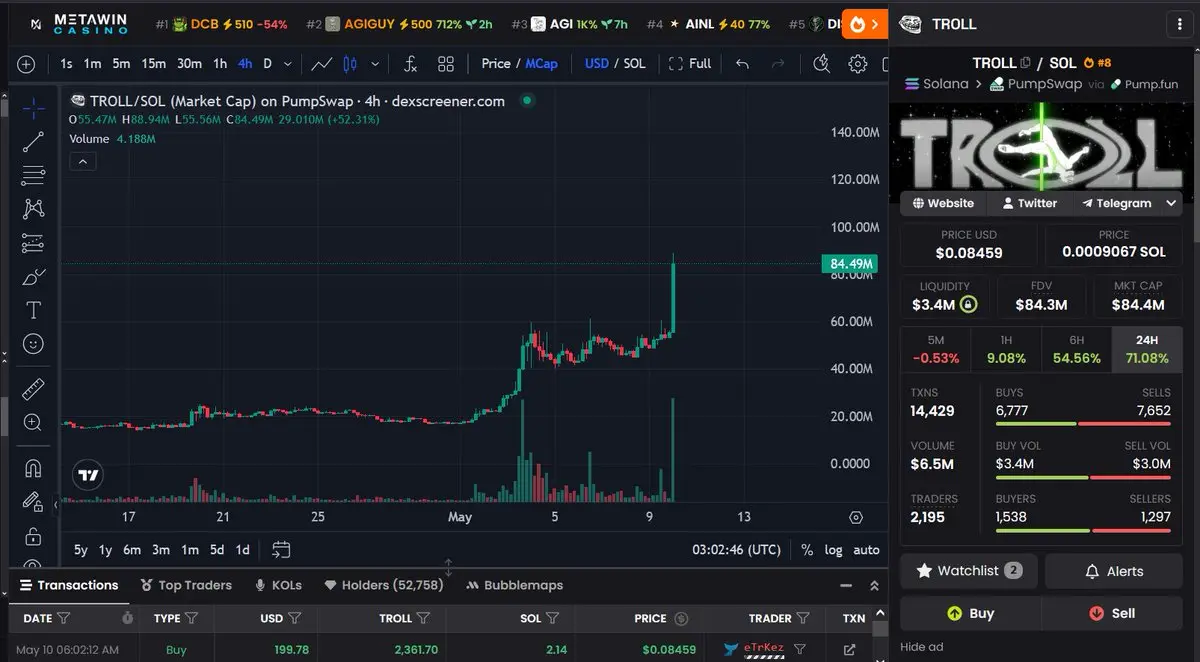Select the 1h timeframe
Screen dimensions: 1200x662
[x=220, y=63]
